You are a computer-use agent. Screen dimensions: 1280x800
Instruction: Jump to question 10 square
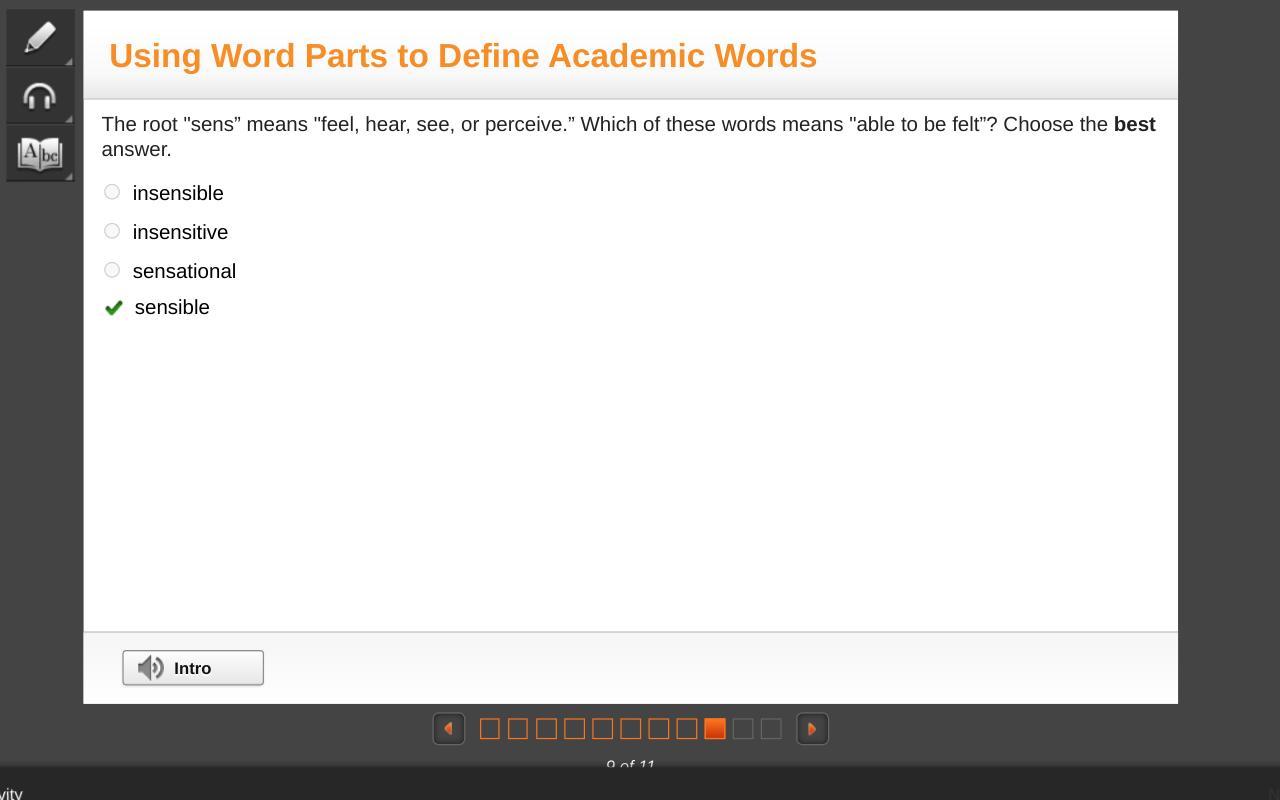tap(742, 729)
